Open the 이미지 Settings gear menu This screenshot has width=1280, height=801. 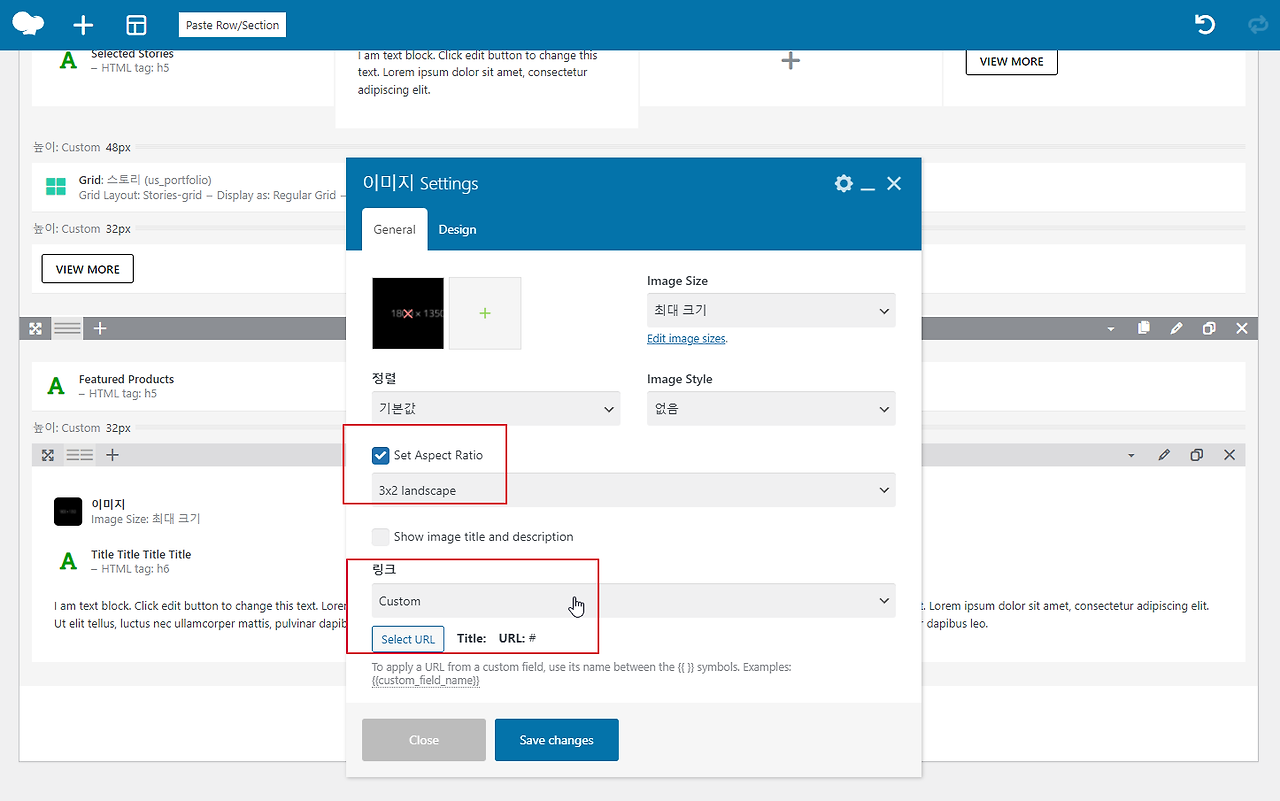(844, 183)
